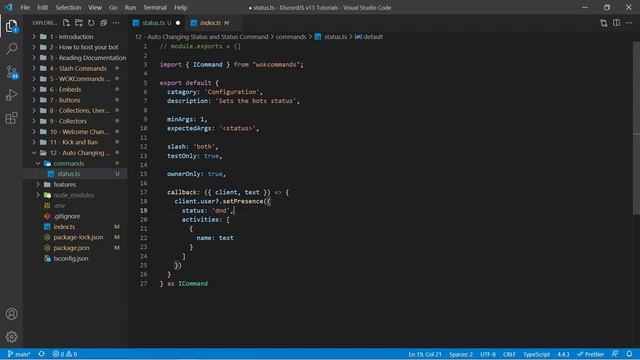
Task: Click the VS Code logo in title bar
Action: coord(8,7)
